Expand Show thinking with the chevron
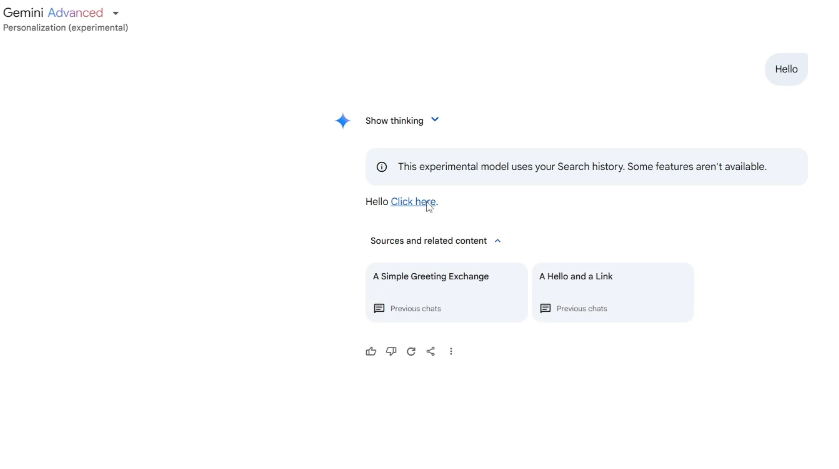839x469 pixels. pyautogui.click(x=435, y=120)
